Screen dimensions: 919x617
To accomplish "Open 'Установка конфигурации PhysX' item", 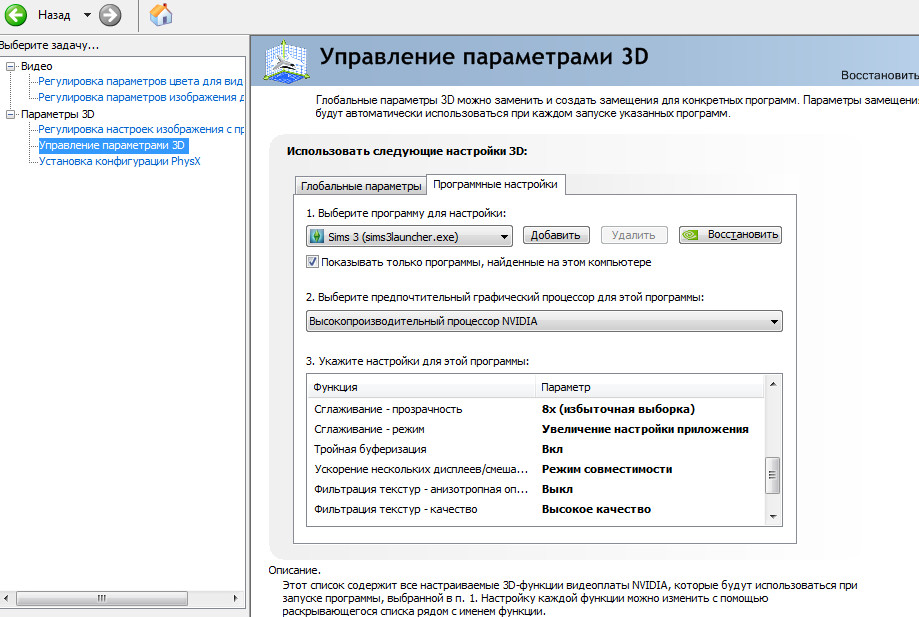I will tap(120, 161).
